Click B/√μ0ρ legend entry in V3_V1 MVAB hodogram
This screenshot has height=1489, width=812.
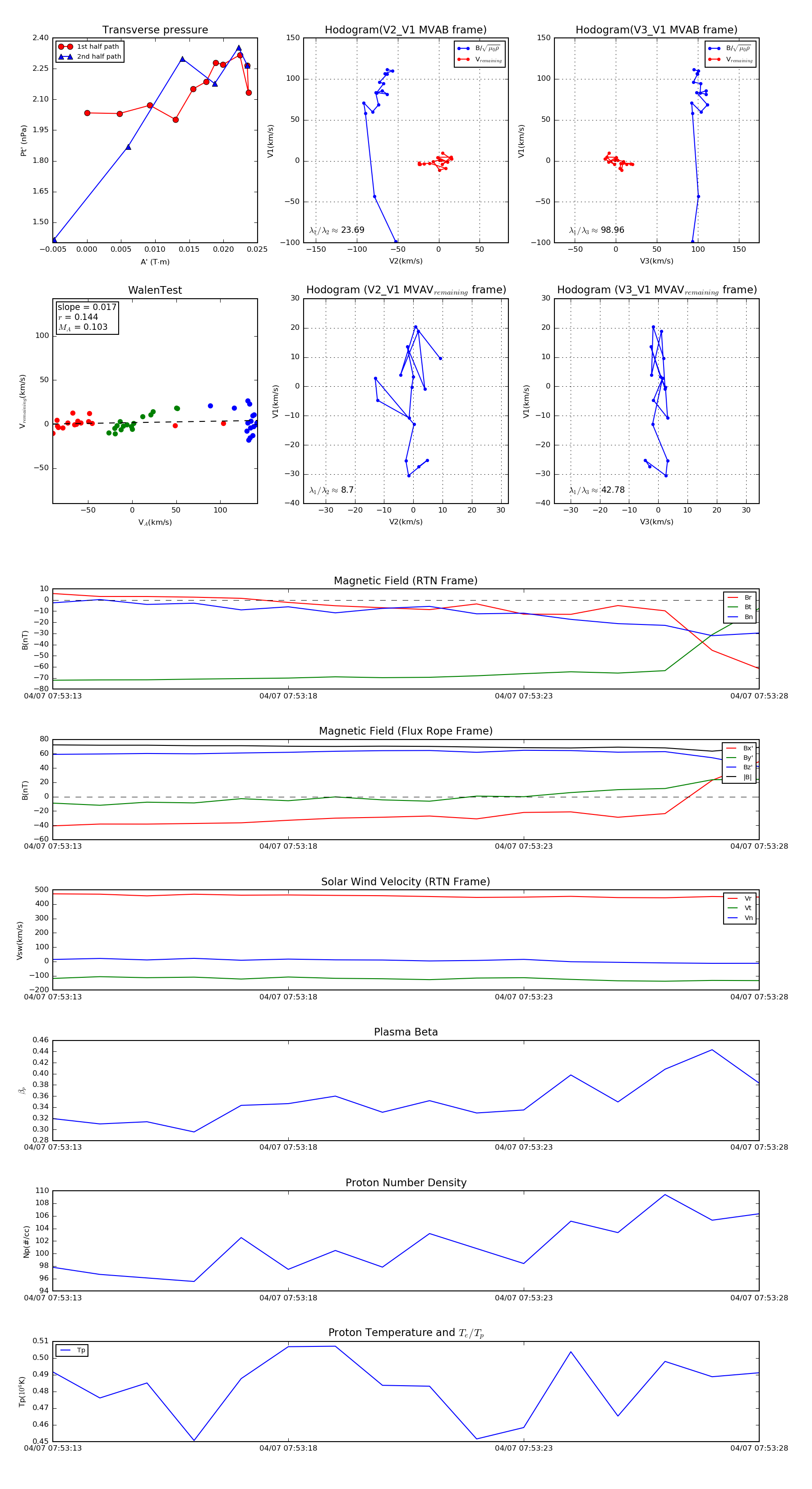pos(730,49)
